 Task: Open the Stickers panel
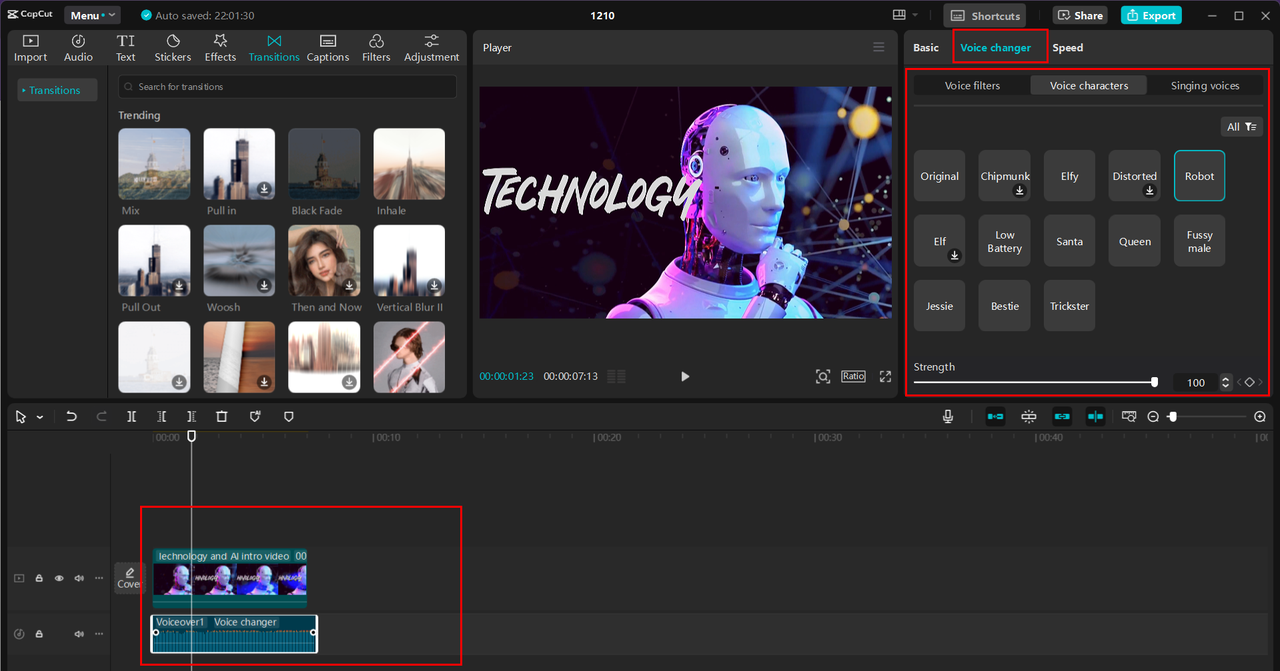[173, 48]
